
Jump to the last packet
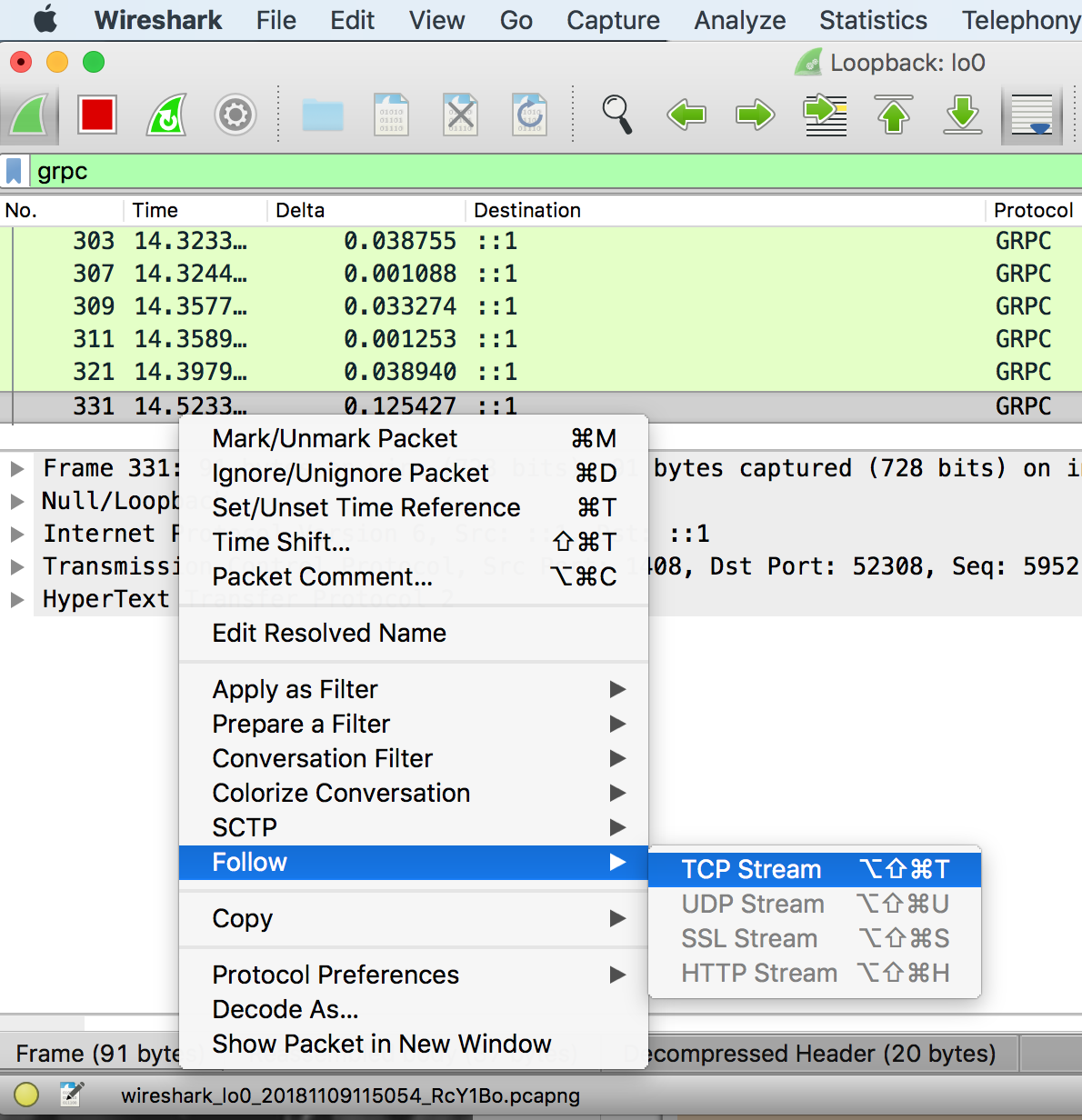point(963,115)
